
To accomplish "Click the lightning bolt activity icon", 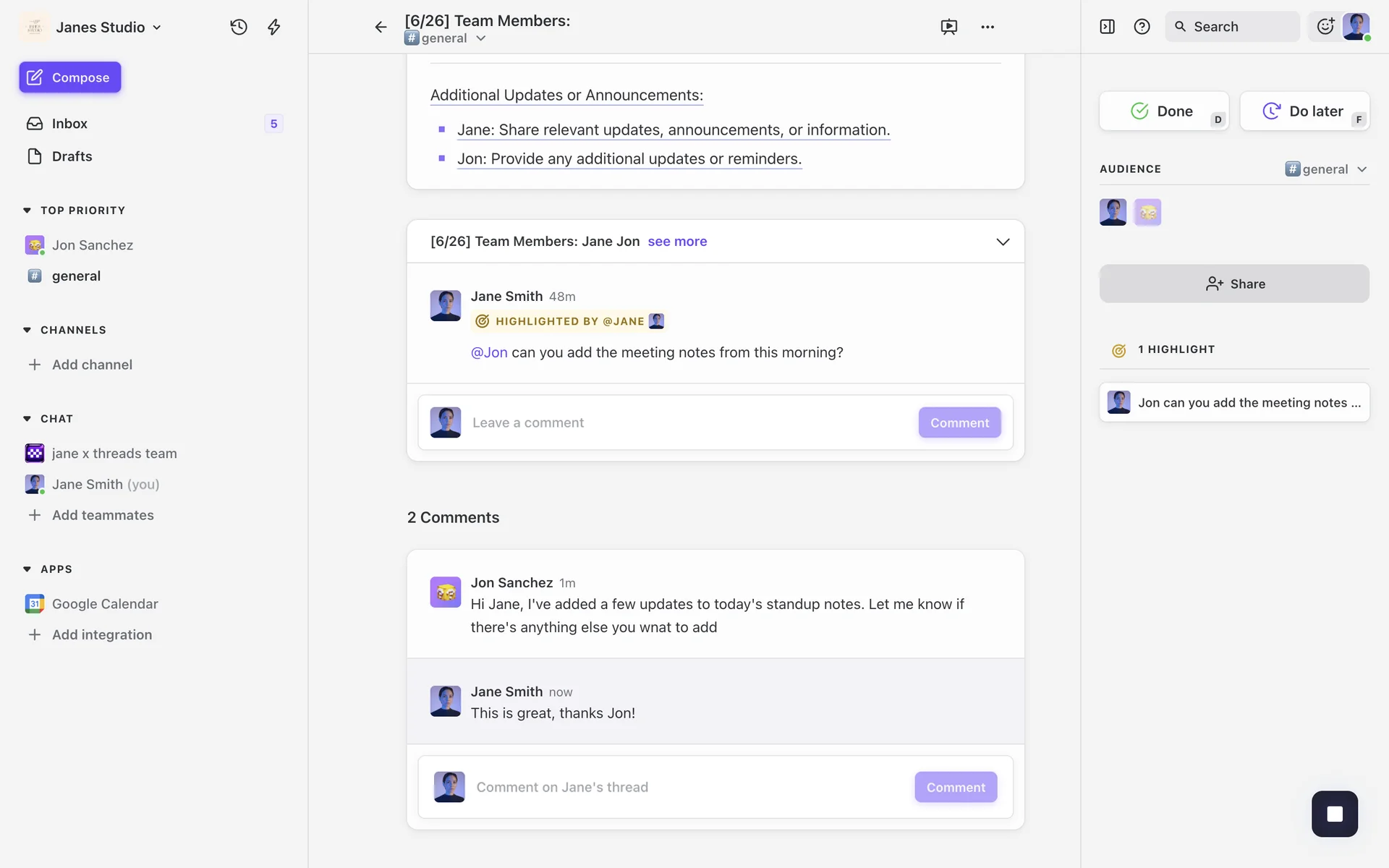I will pos(273,27).
